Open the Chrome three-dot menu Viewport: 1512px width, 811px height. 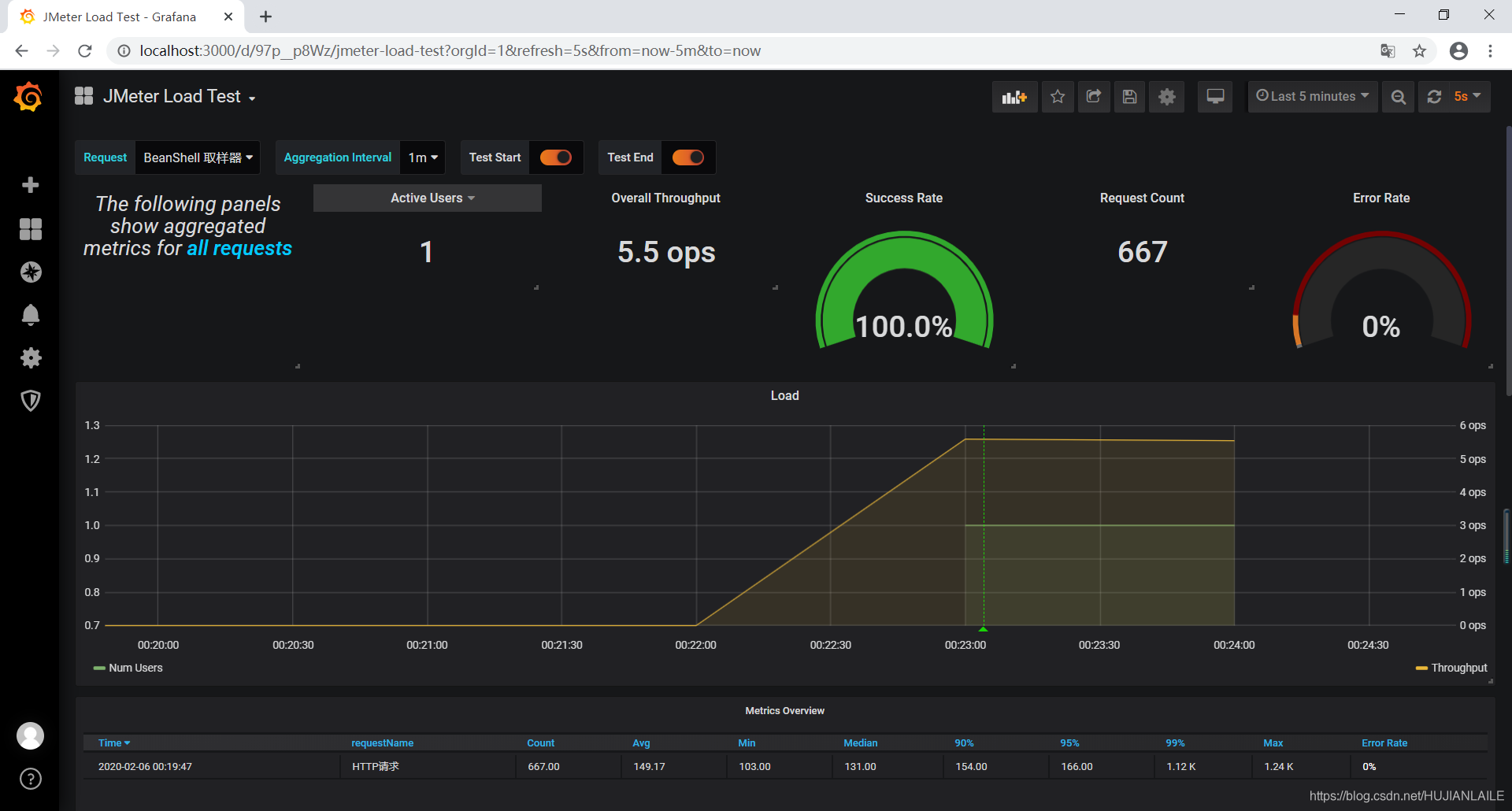click(x=1490, y=51)
